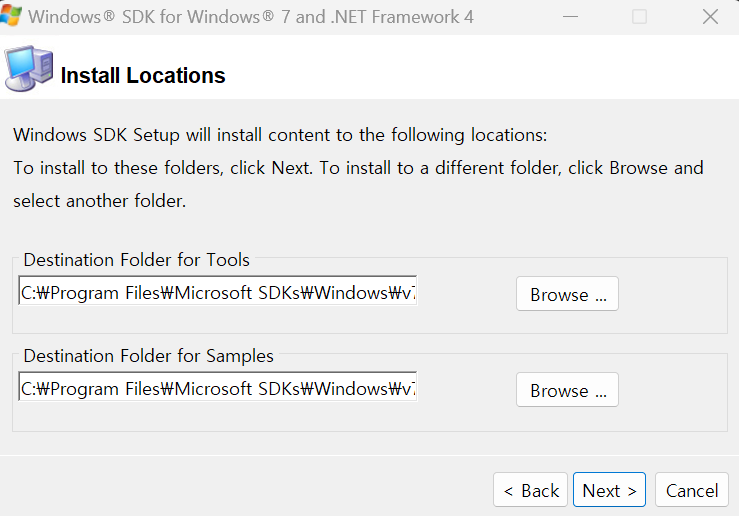This screenshot has width=739, height=516.
Task: Click the window title text 'Windows SDK for Windows 7'
Action: pos(251,17)
